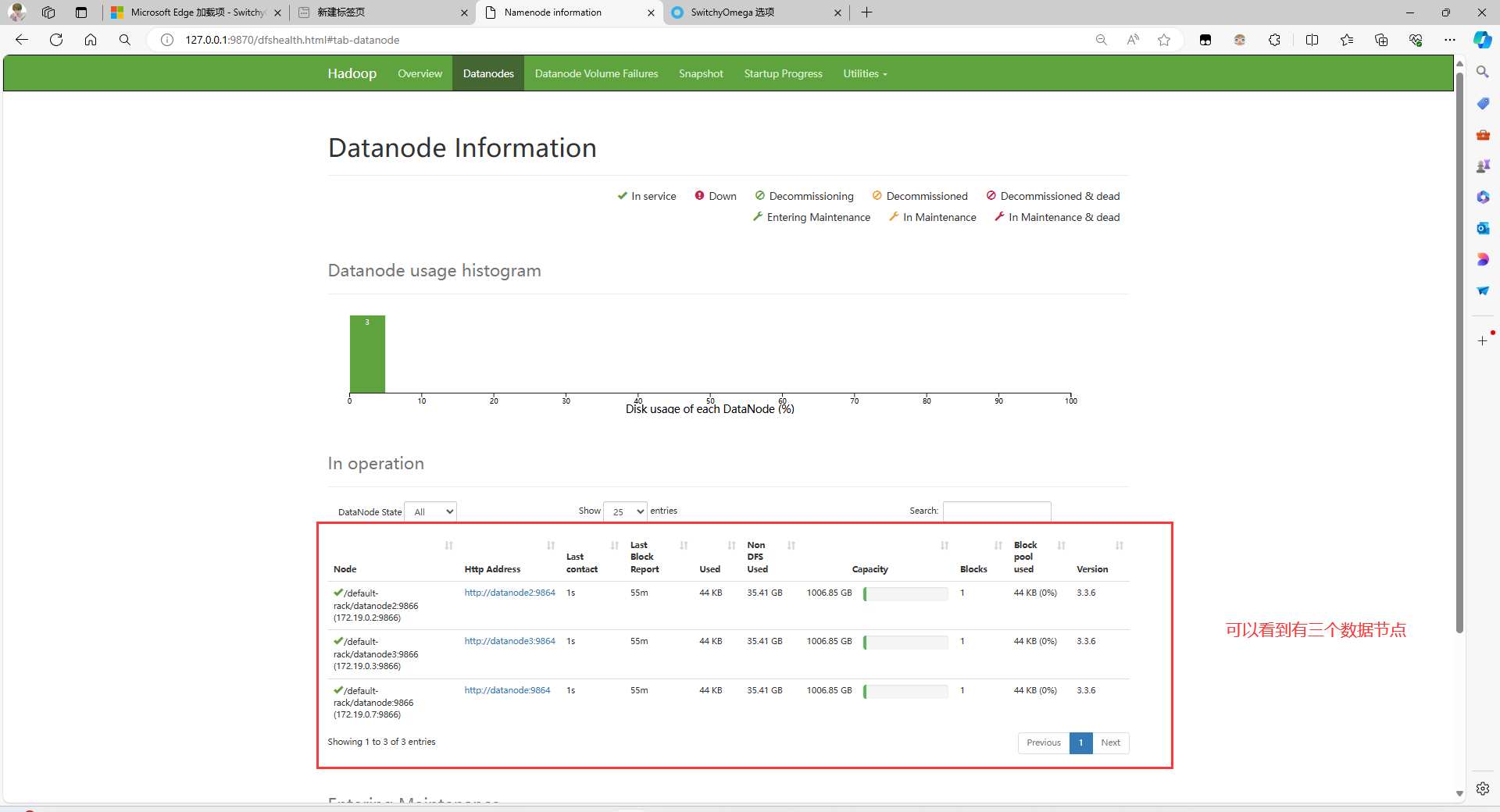The image size is (1500, 812).
Task: Switch to Overview tab
Action: 420,73
